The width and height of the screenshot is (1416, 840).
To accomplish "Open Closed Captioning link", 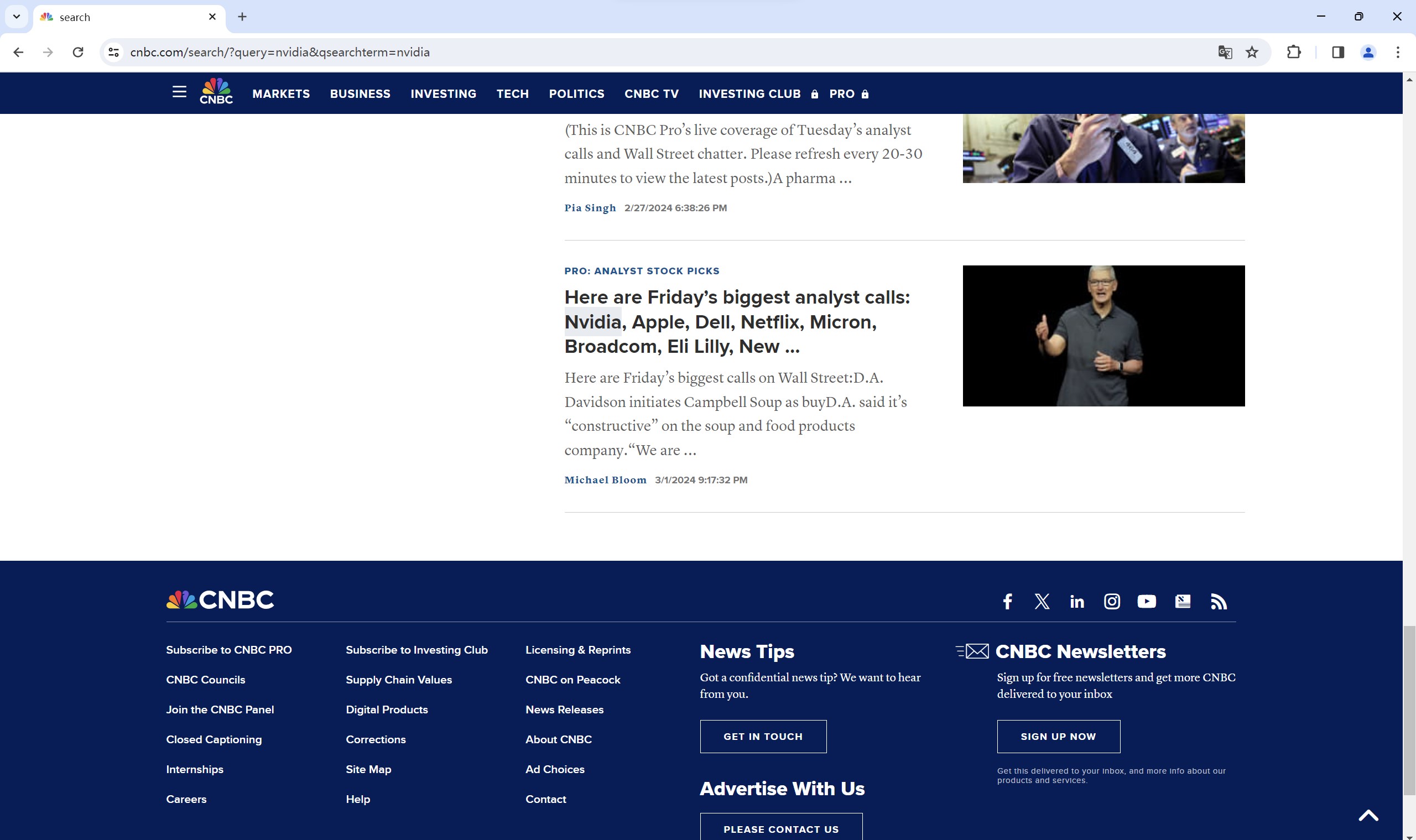I will tap(214, 739).
